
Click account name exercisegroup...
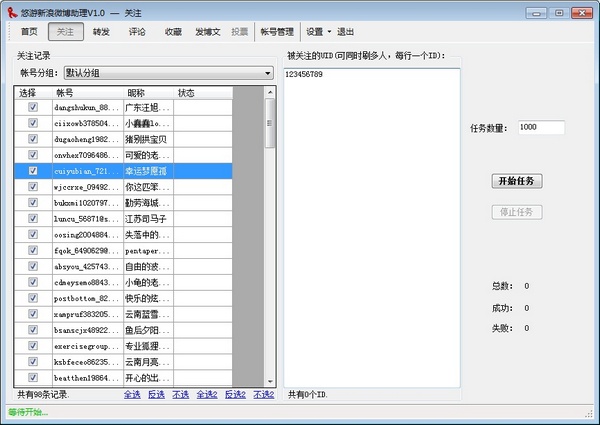pos(88,346)
